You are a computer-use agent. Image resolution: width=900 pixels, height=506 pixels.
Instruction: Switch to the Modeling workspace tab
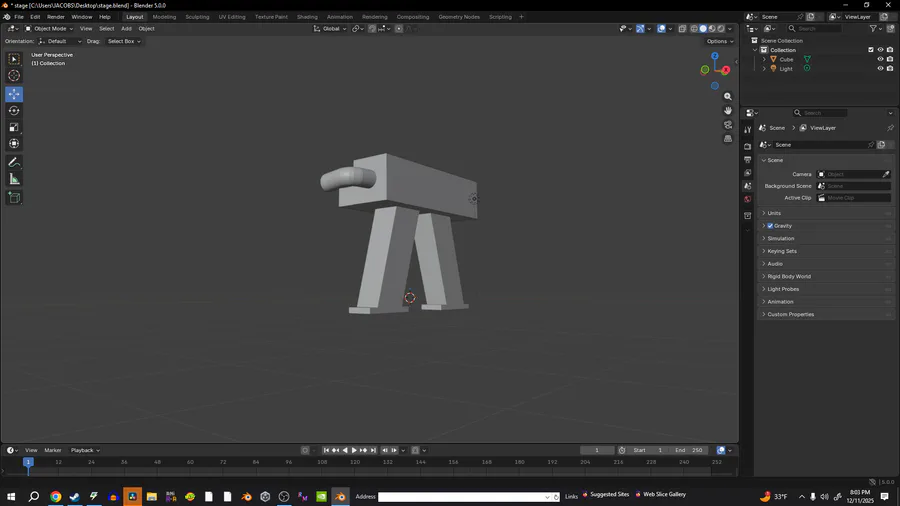(164, 17)
